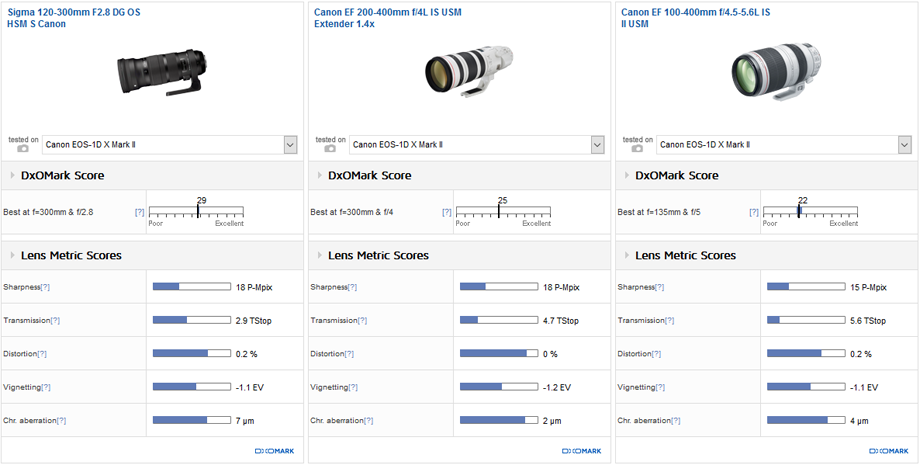Open Vignetting [?] help in the Sigma column
Viewport: 920px width, 465px height.
[x=46, y=388]
